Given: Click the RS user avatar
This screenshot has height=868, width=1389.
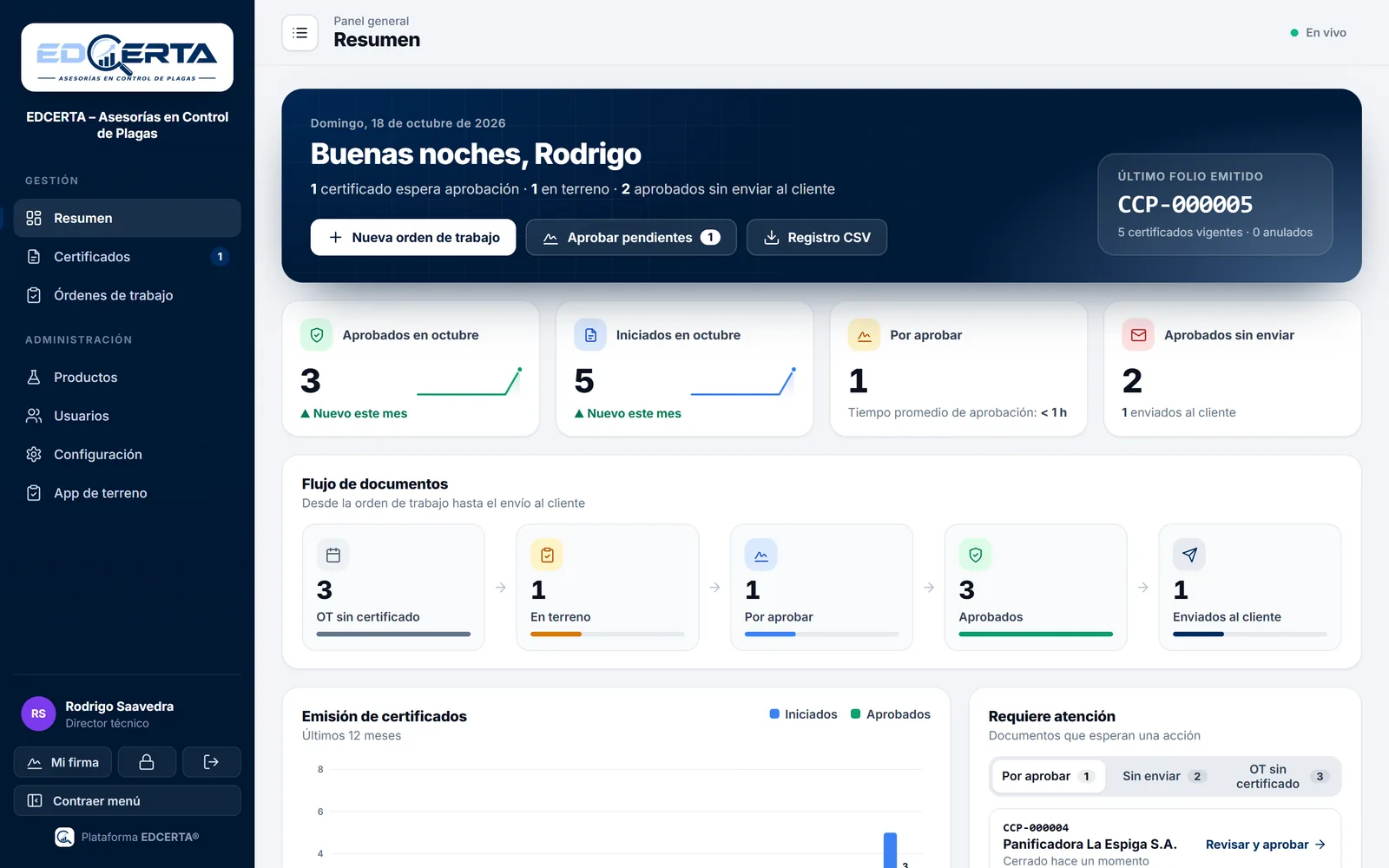Looking at the screenshot, I should pos(38,713).
